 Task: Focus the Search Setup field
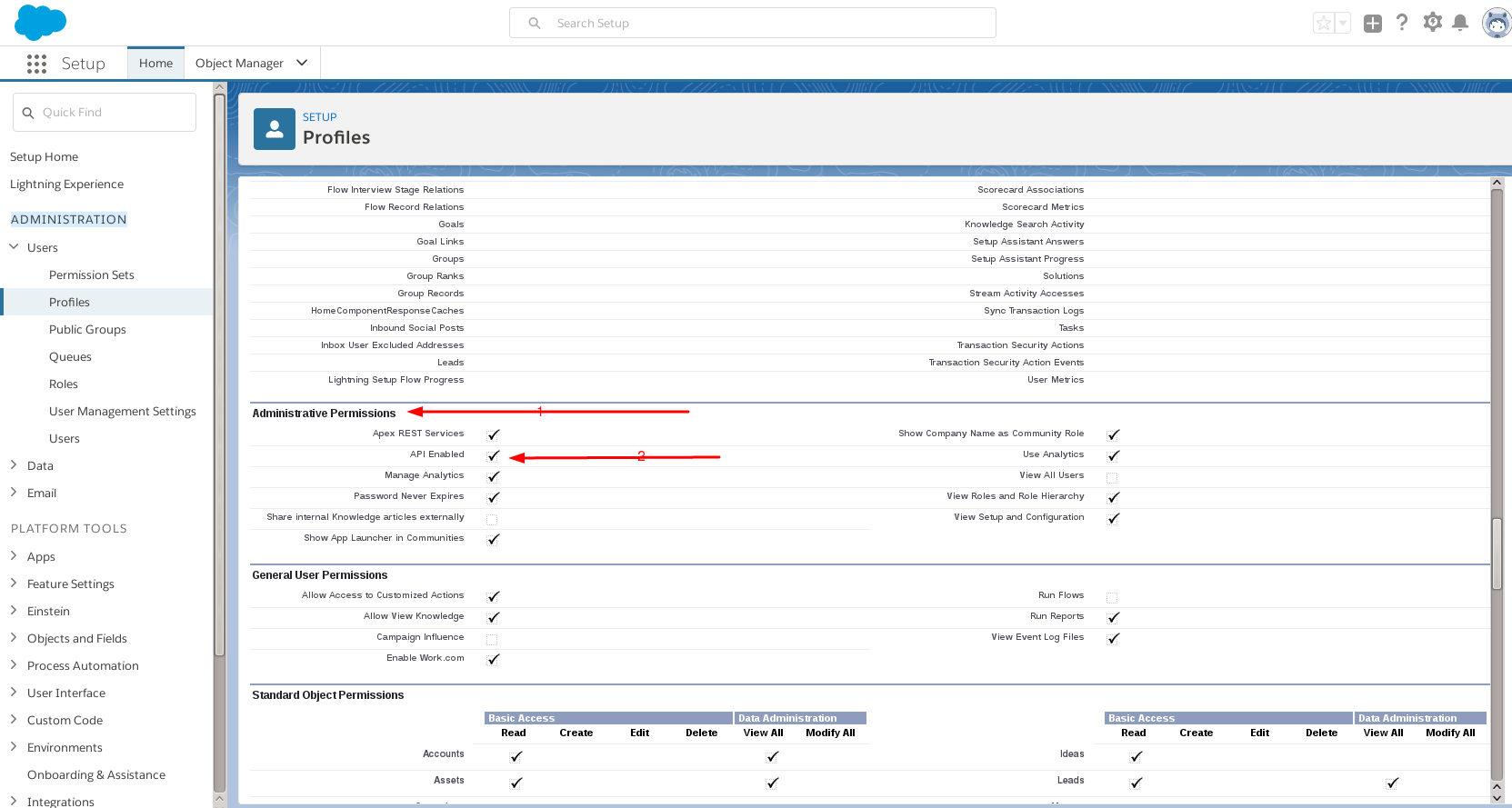[753, 23]
